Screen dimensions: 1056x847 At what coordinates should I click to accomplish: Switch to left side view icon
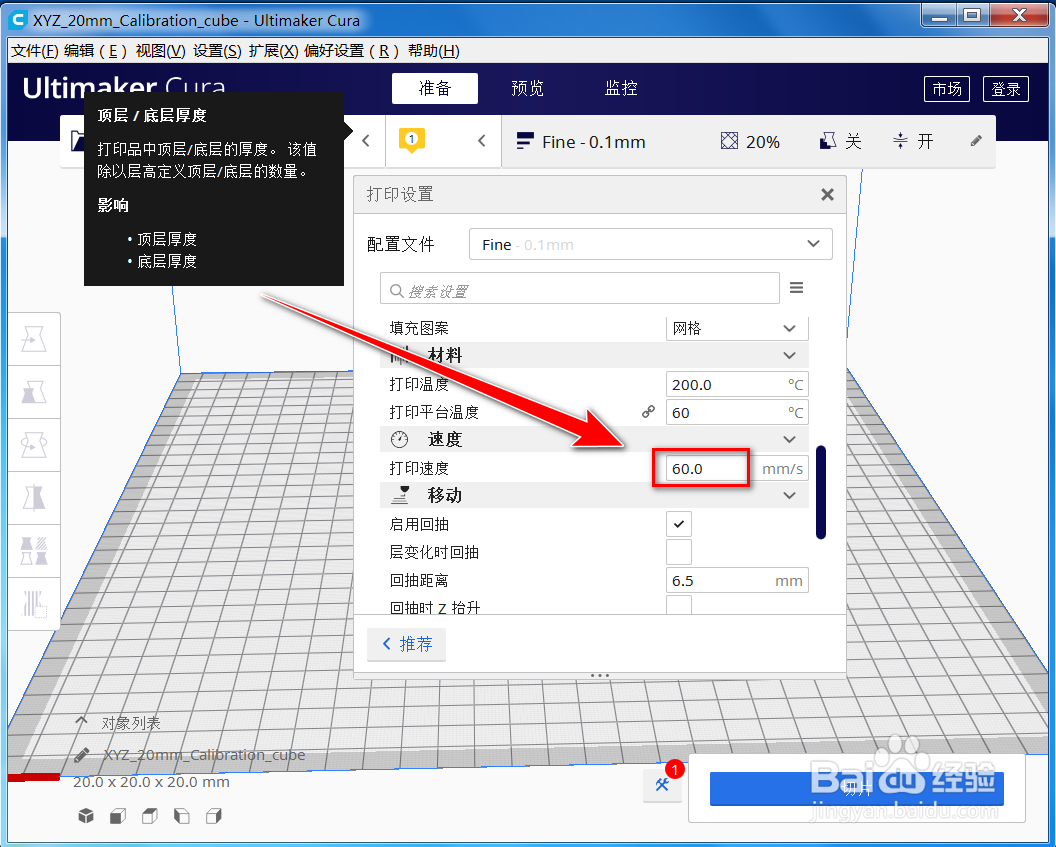pyautogui.click(x=182, y=816)
